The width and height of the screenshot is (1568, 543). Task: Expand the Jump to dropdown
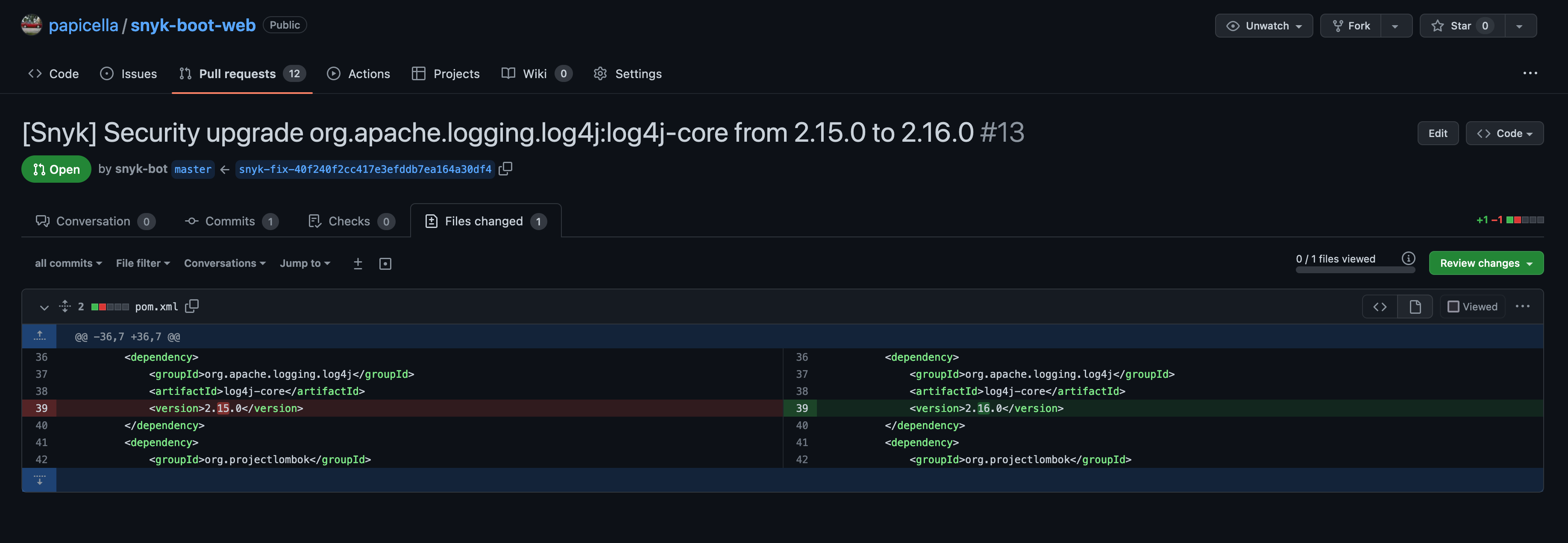click(x=304, y=263)
